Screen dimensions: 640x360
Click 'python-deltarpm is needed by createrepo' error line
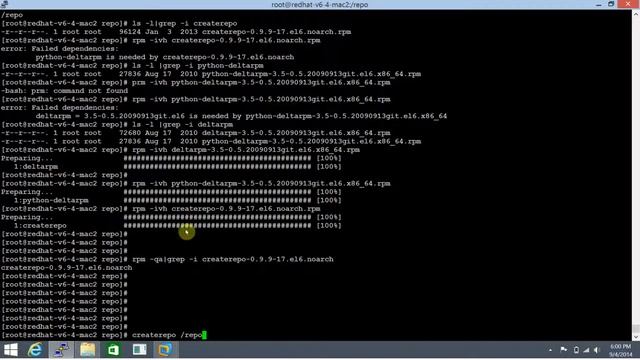[x=164, y=57]
